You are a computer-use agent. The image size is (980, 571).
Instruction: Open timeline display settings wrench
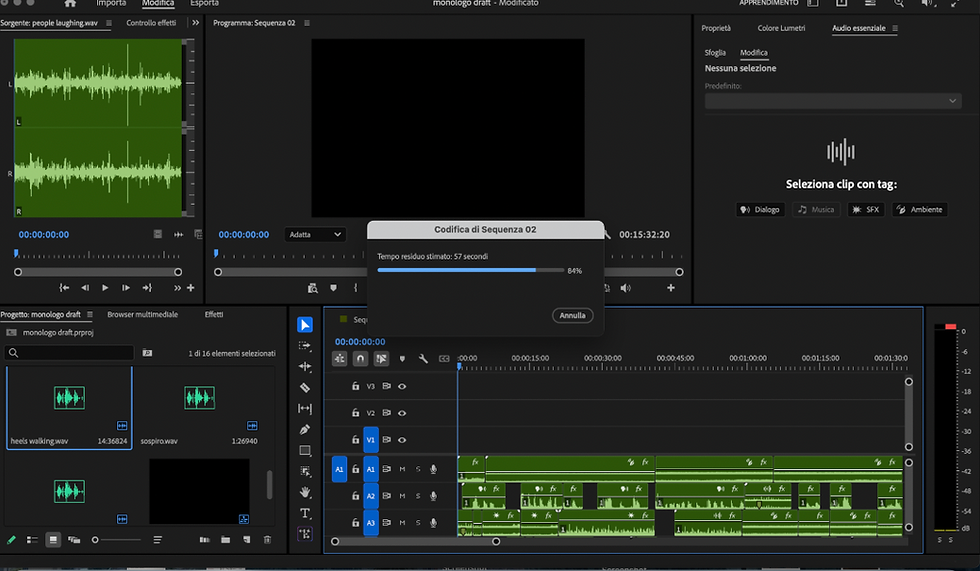423,359
